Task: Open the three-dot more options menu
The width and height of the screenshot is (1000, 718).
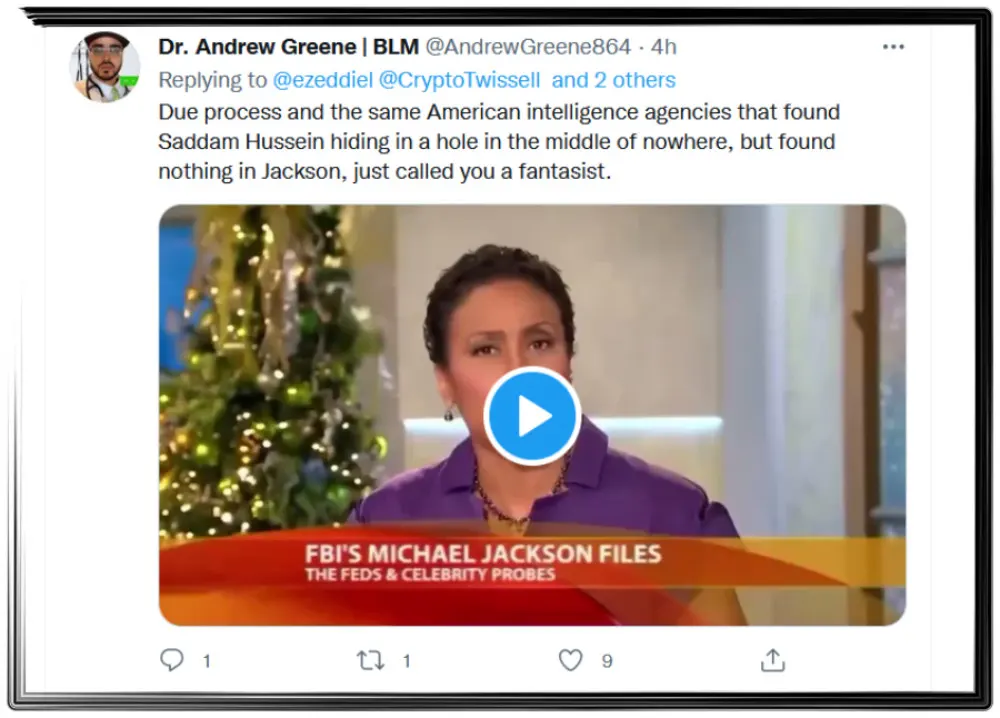Action: pyautogui.click(x=893, y=47)
